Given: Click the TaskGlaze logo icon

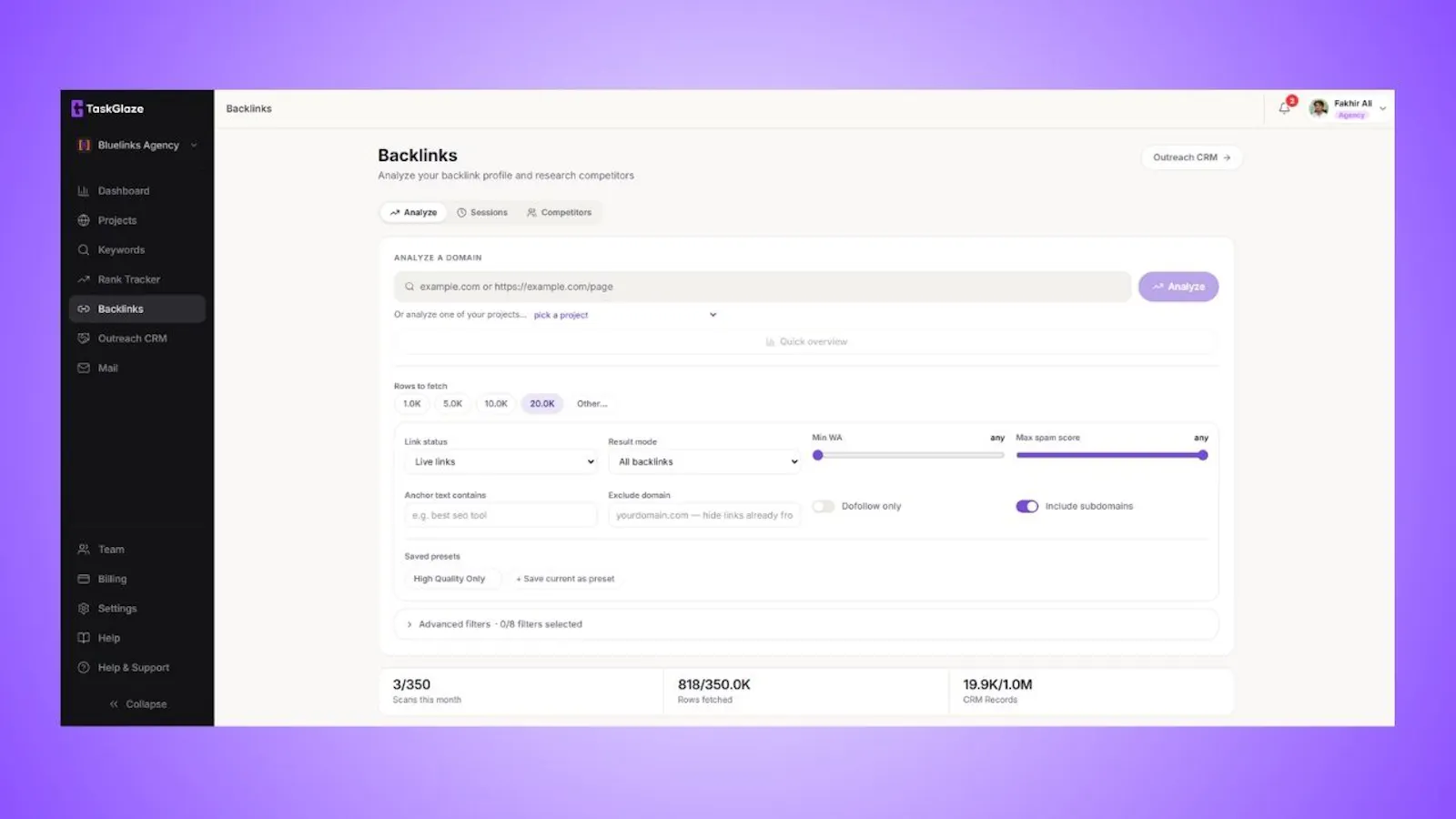Looking at the screenshot, I should tap(76, 108).
